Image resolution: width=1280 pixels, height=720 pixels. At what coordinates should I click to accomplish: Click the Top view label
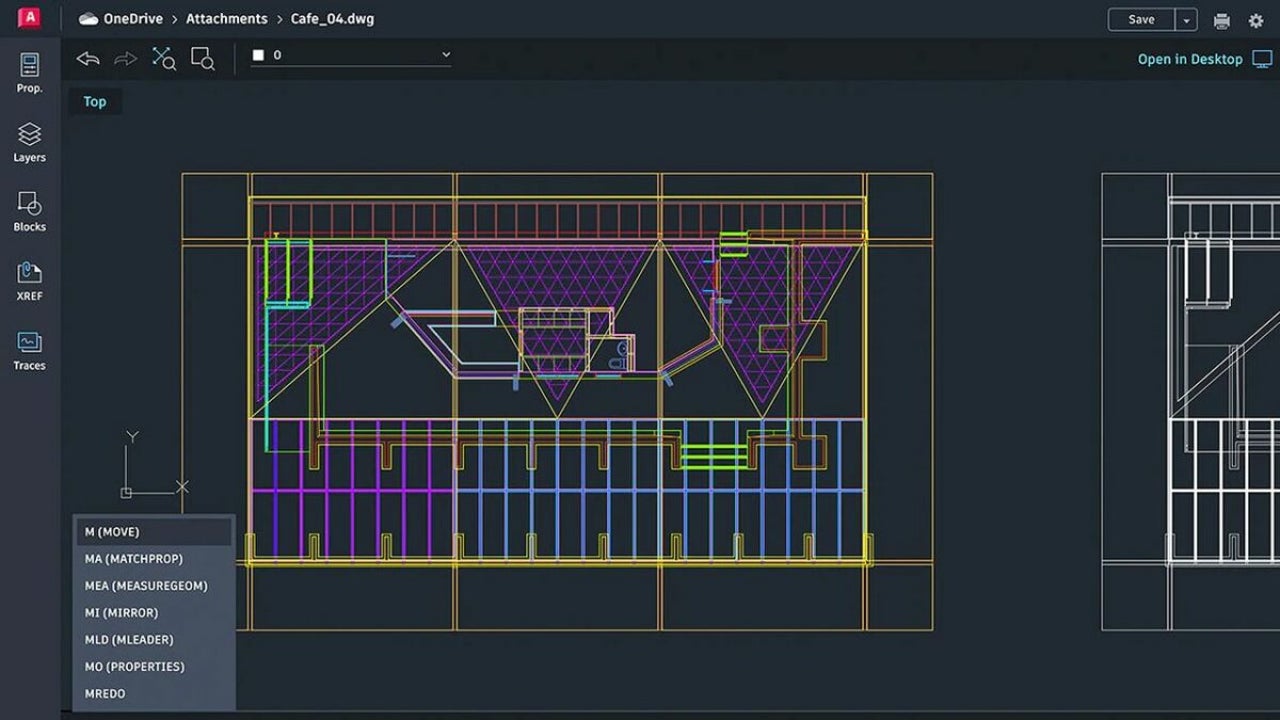94,101
